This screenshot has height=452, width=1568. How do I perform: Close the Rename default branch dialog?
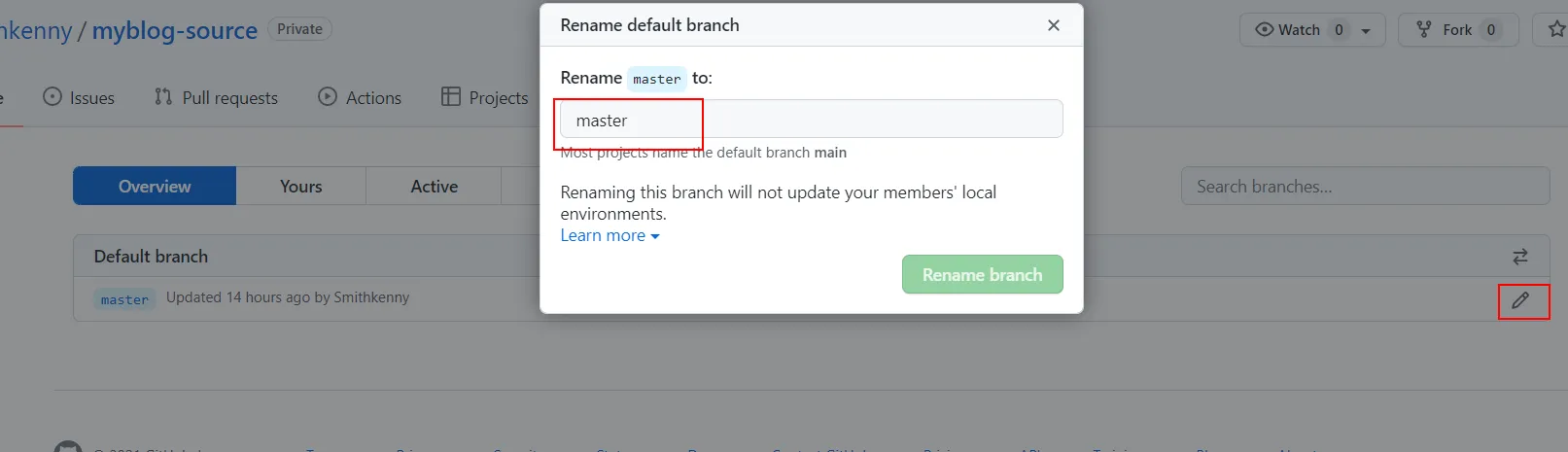1053,25
